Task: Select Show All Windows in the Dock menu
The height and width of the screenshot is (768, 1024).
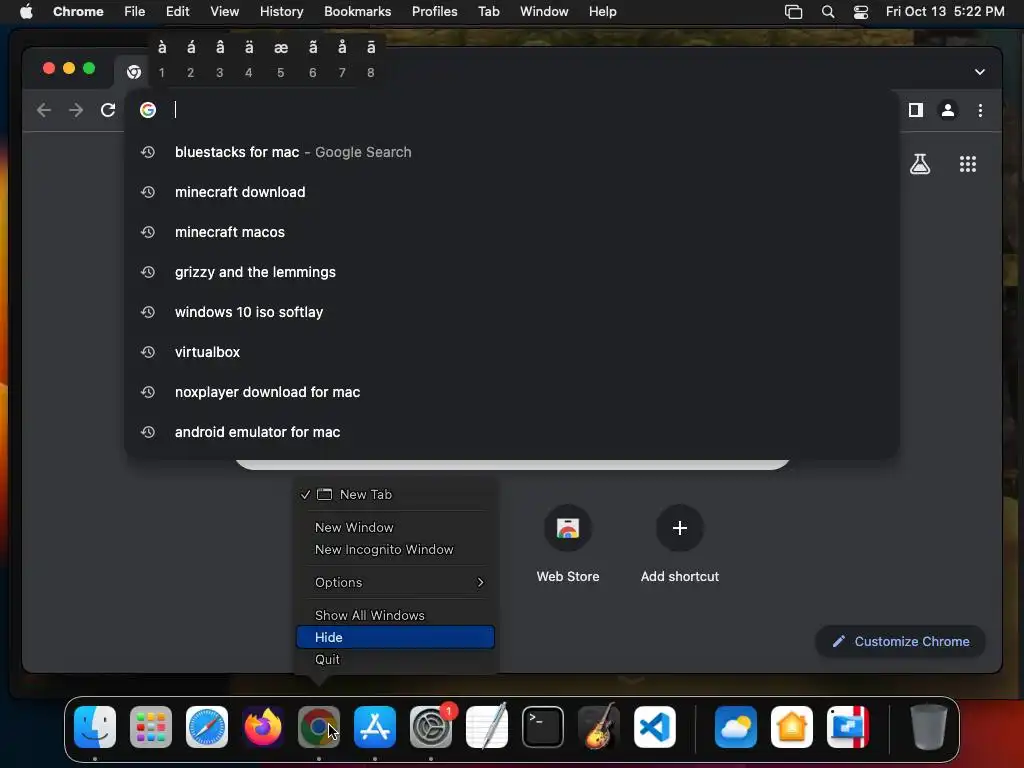Action: point(395,615)
